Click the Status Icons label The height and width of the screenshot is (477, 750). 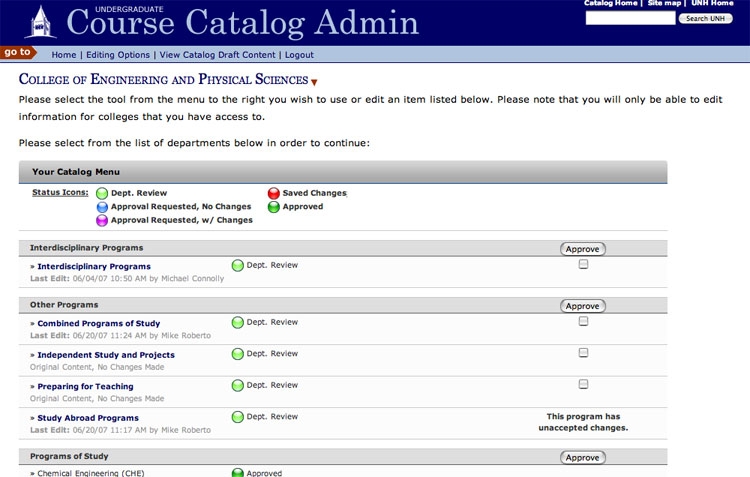tap(60, 192)
